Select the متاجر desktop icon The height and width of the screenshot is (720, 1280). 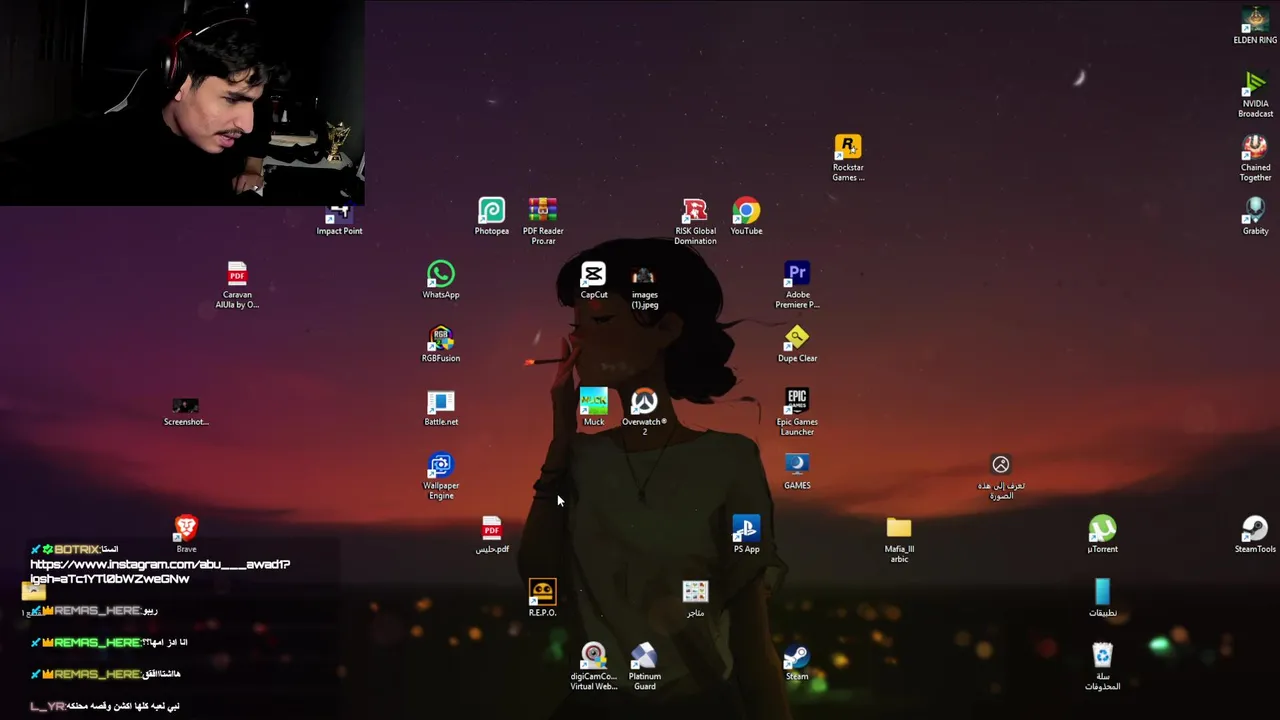click(x=695, y=598)
